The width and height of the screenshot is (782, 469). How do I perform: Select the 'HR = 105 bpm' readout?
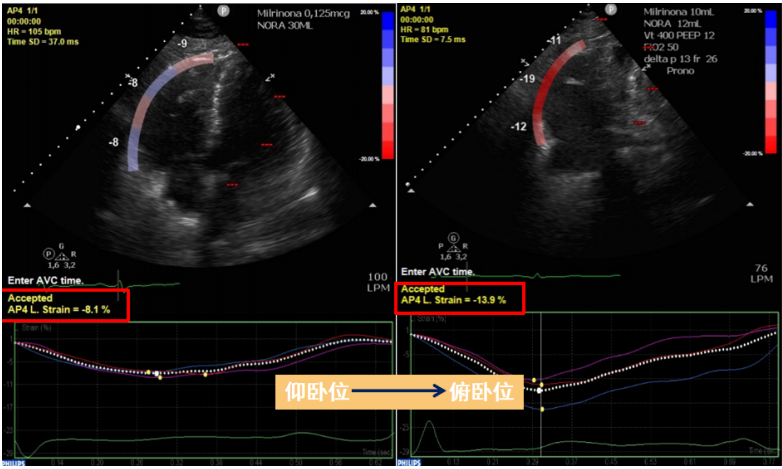click(34, 31)
